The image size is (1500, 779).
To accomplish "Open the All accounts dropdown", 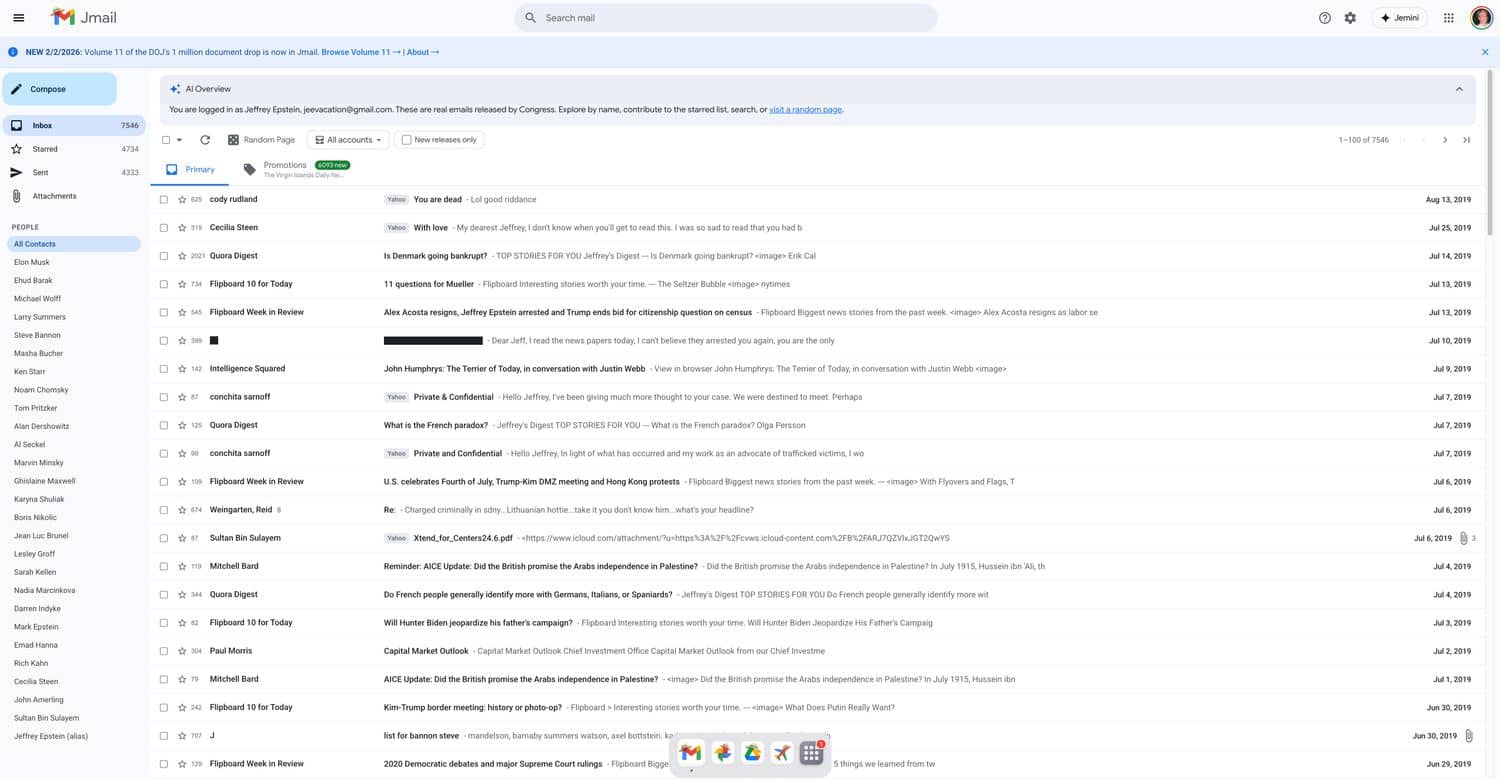I will (348, 140).
